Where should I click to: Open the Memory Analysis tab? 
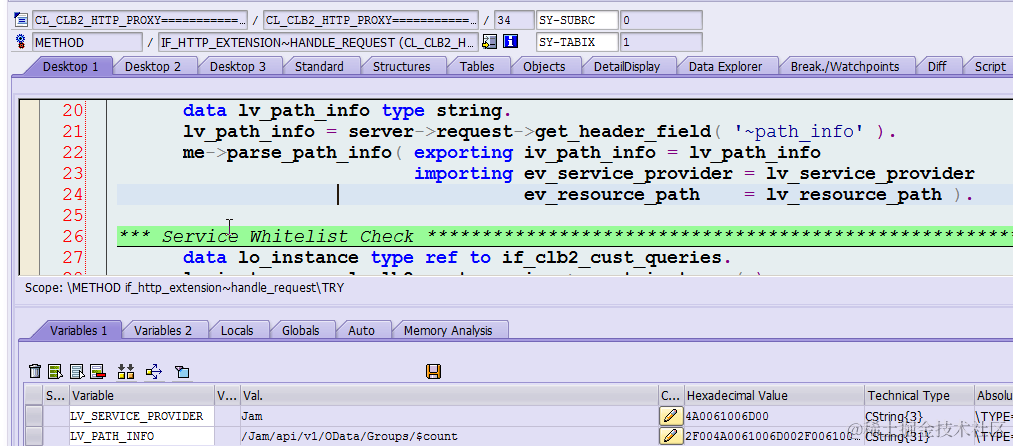[x=448, y=330]
